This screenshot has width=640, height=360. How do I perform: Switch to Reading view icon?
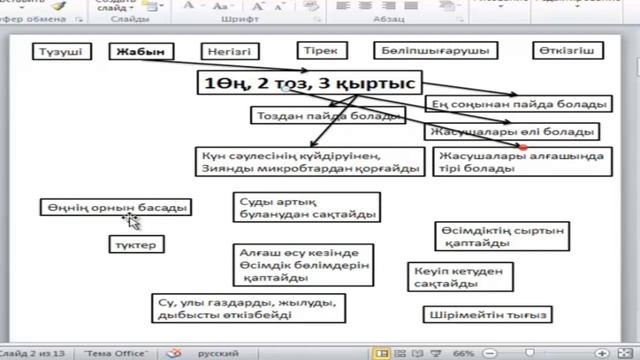(417, 353)
